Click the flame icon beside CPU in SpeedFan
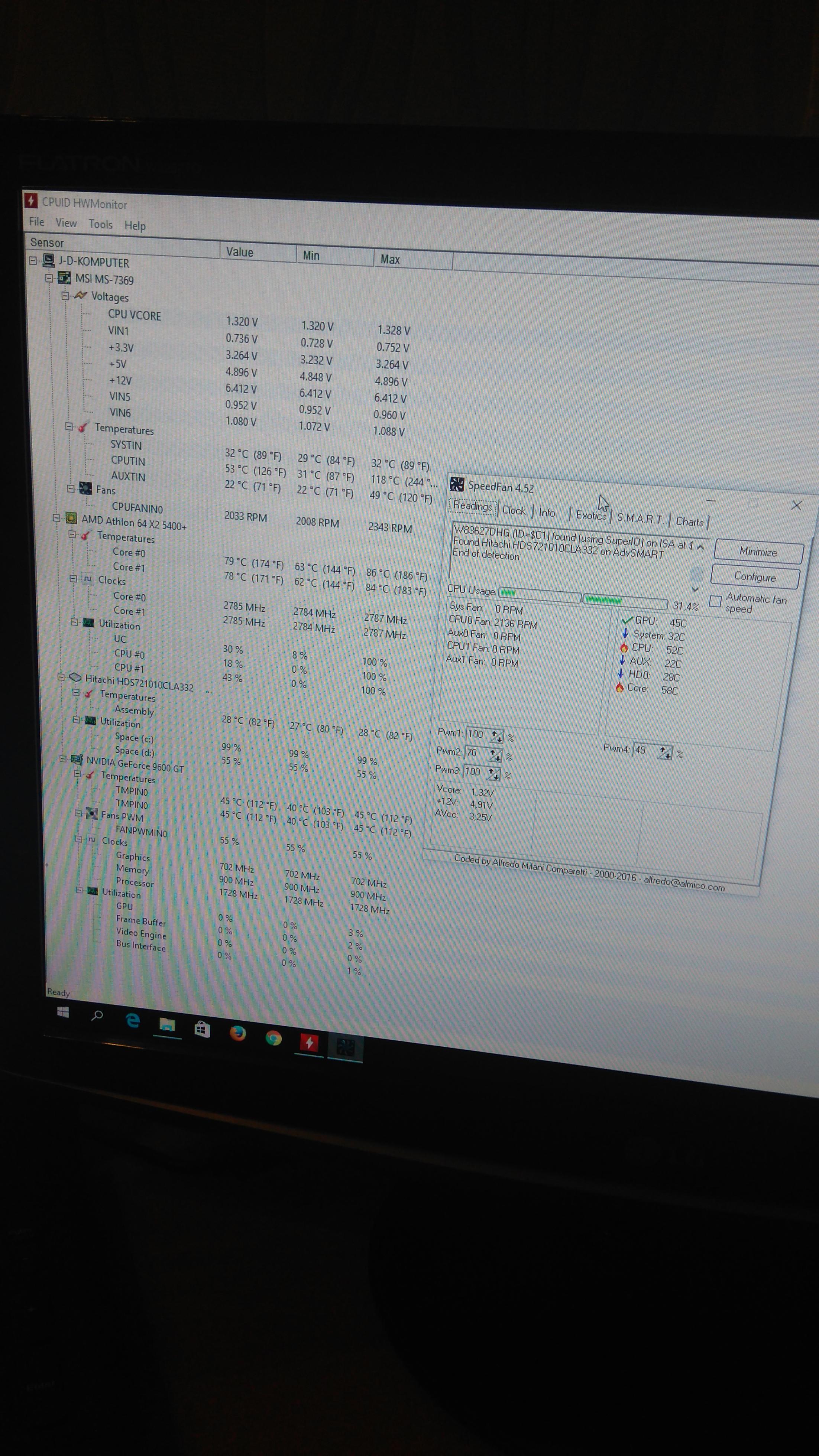The width and height of the screenshot is (819, 1456). click(x=624, y=647)
